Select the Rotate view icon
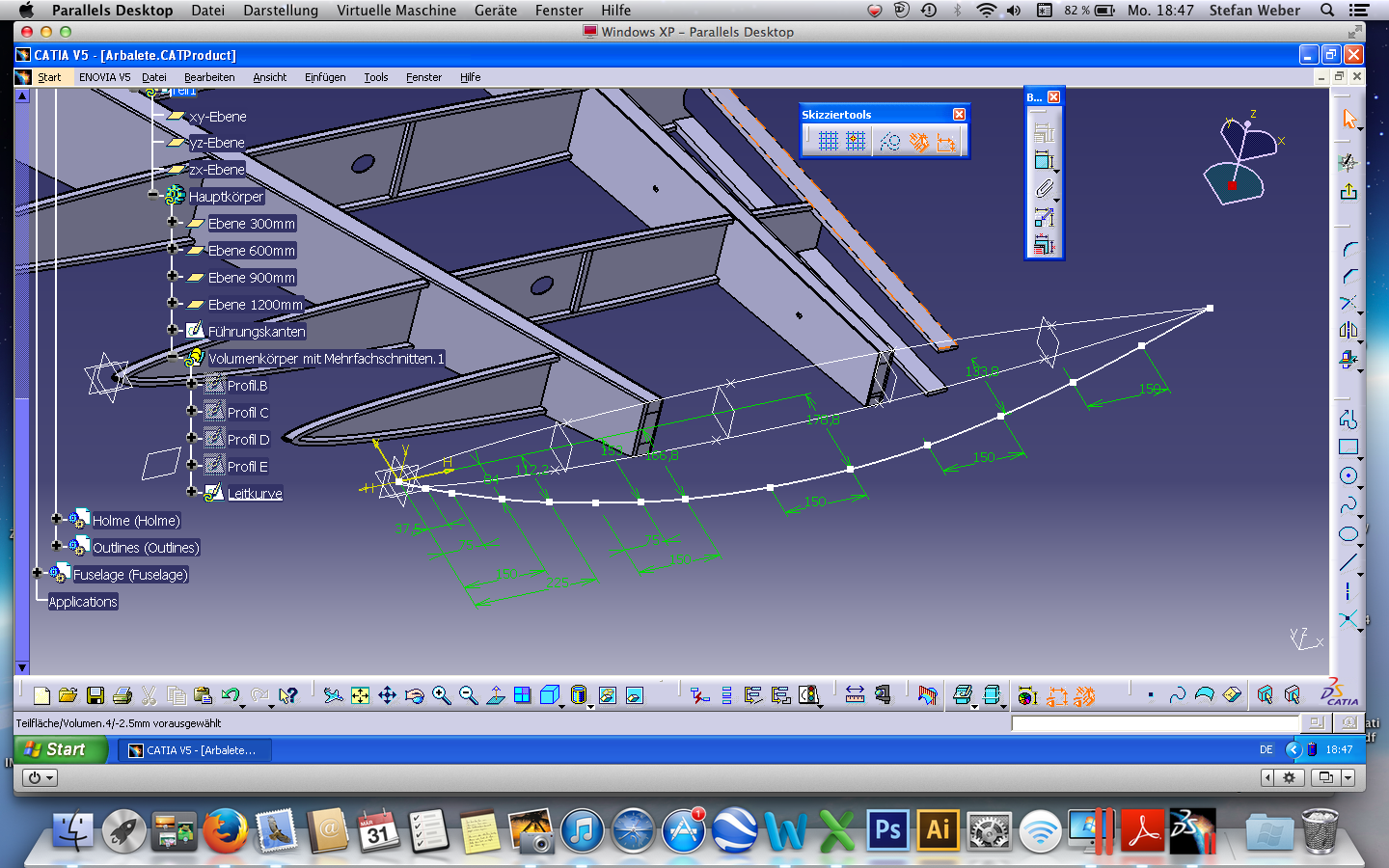Image resolution: width=1389 pixels, height=868 pixels. click(414, 695)
